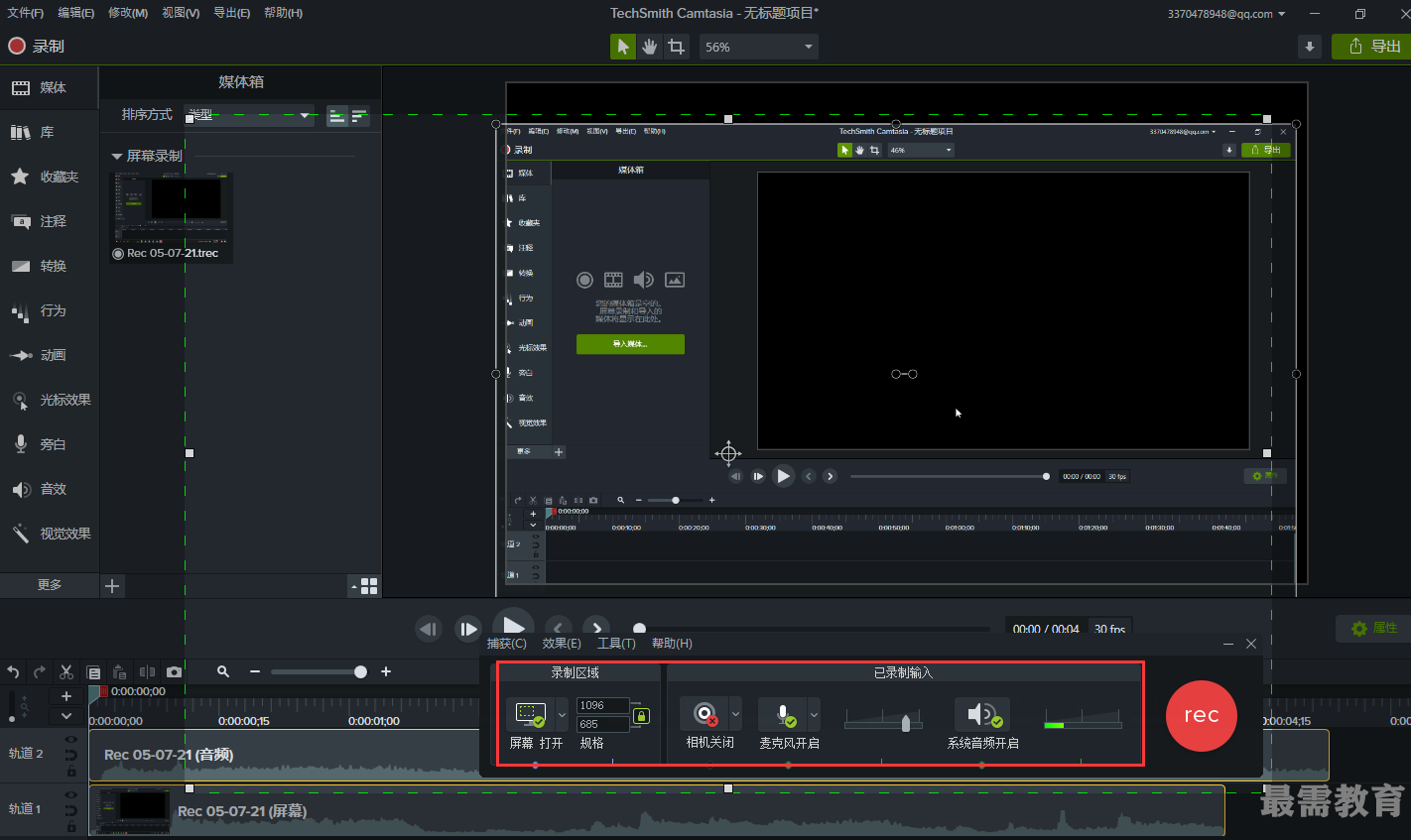
Task: Click the undo arrow in timeline toolbar
Action: [x=13, y=672]
